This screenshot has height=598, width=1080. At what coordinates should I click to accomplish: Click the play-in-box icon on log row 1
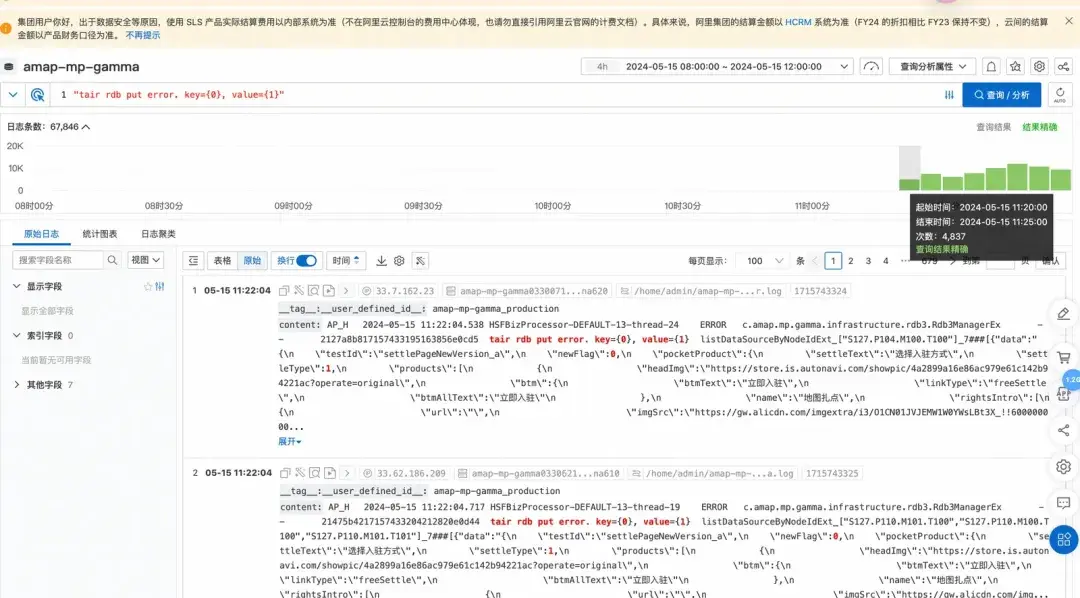(x=329, y=291)
